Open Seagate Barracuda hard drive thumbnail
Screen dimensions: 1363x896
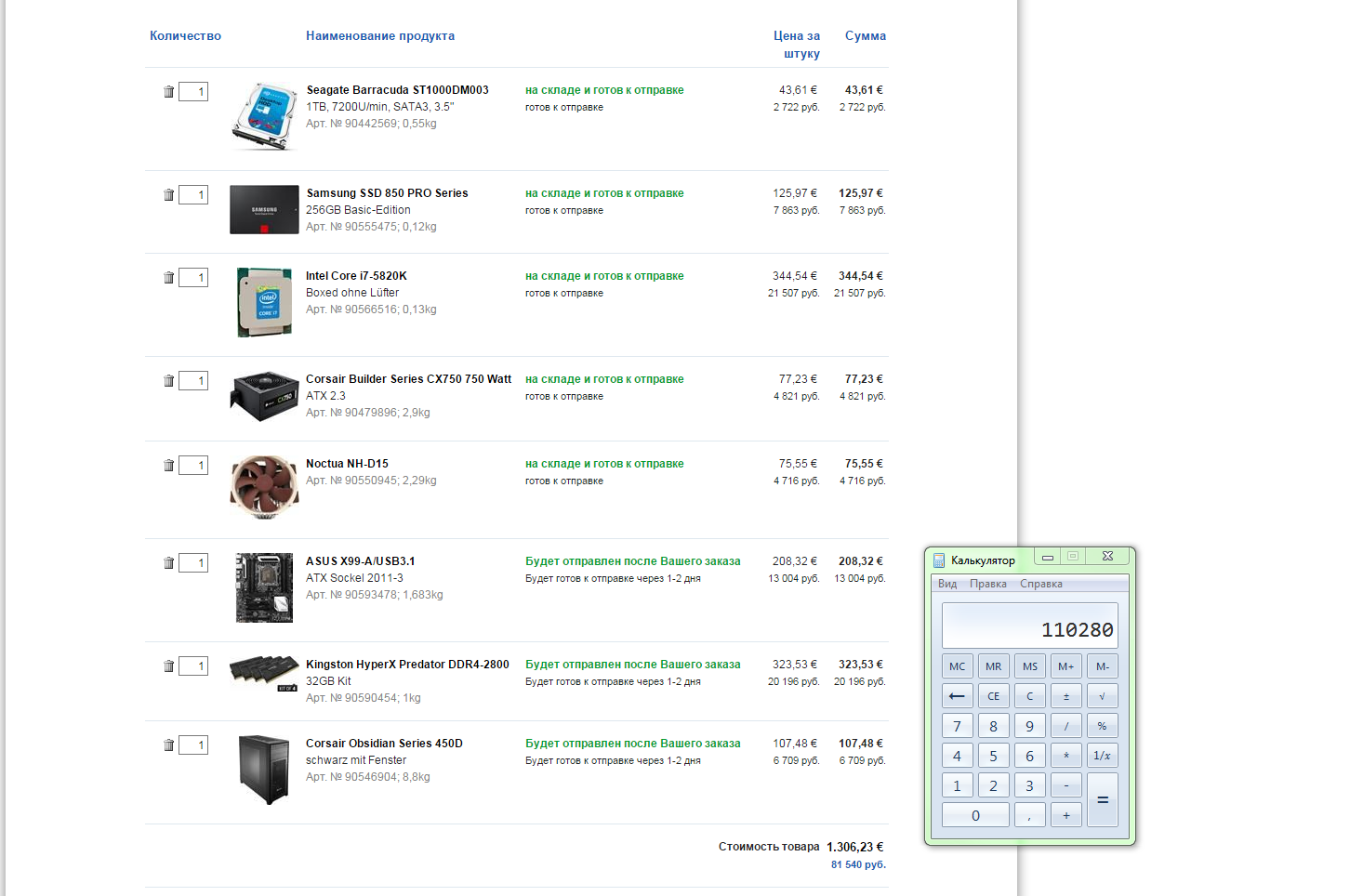[264, 116]
